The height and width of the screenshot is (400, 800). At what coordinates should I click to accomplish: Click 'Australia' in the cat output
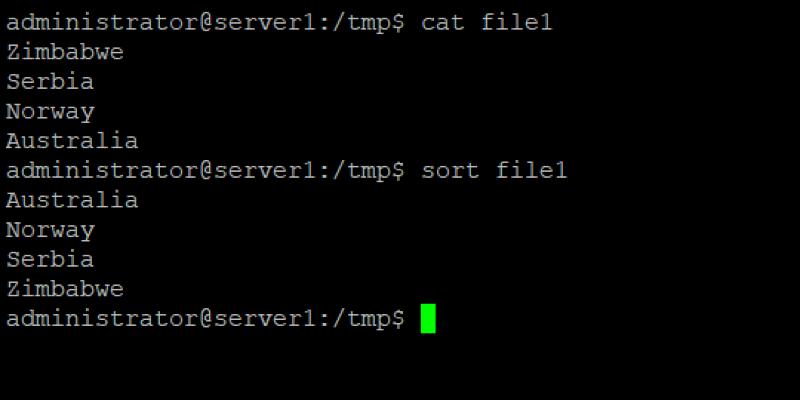click(x=72, y=141)
